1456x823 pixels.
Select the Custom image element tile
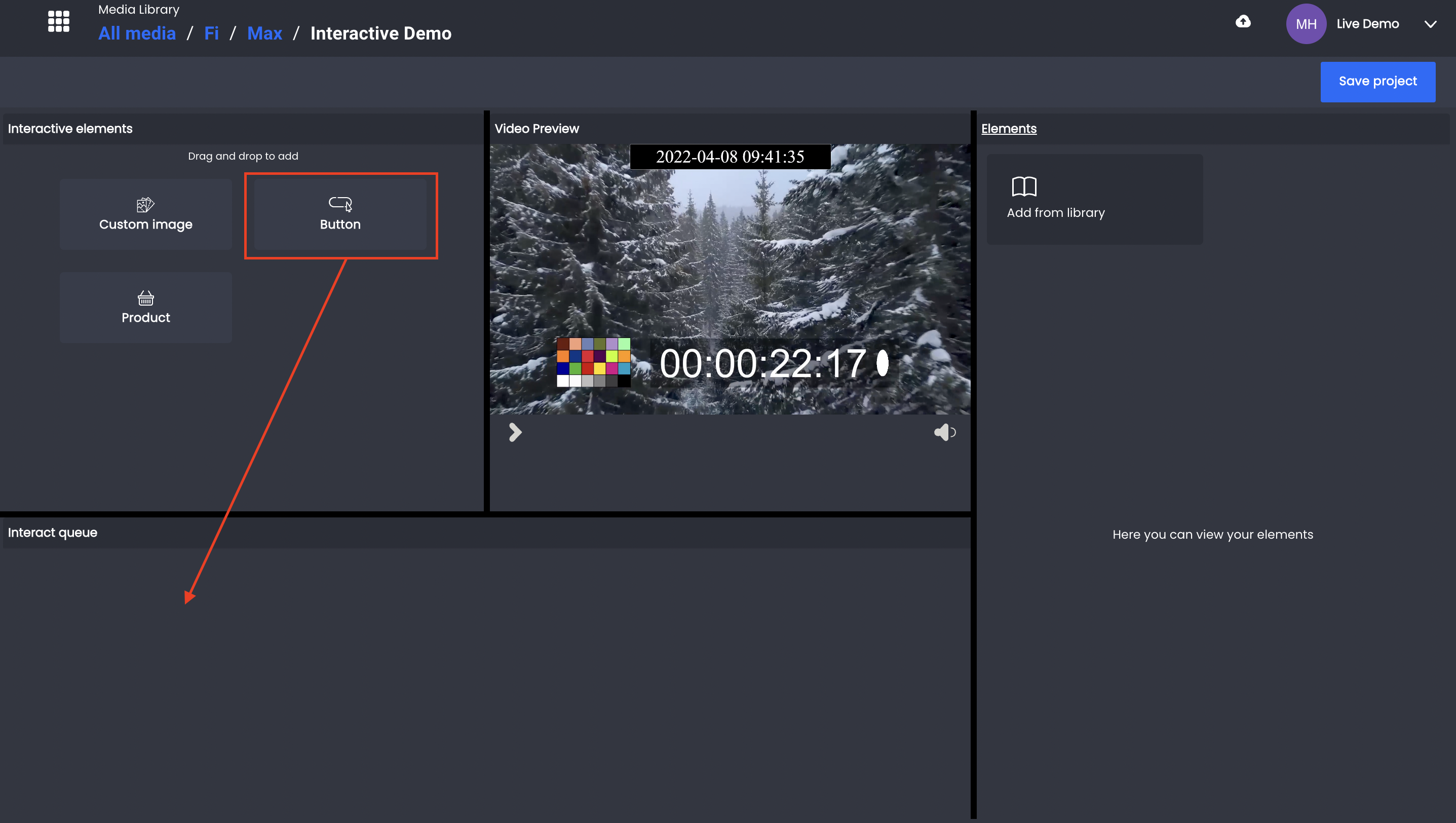(146, 214)
